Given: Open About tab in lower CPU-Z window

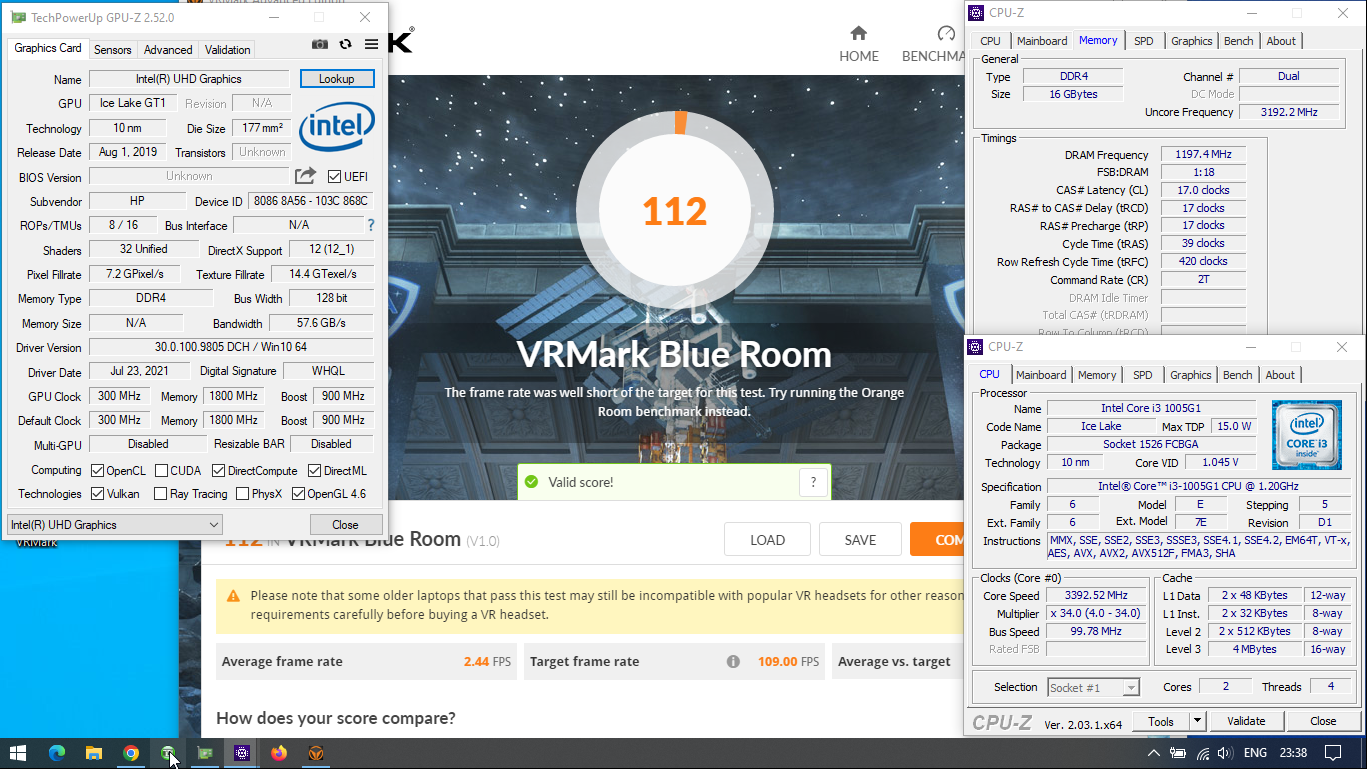Looking at the screenshot, I should pos(1280,375).
